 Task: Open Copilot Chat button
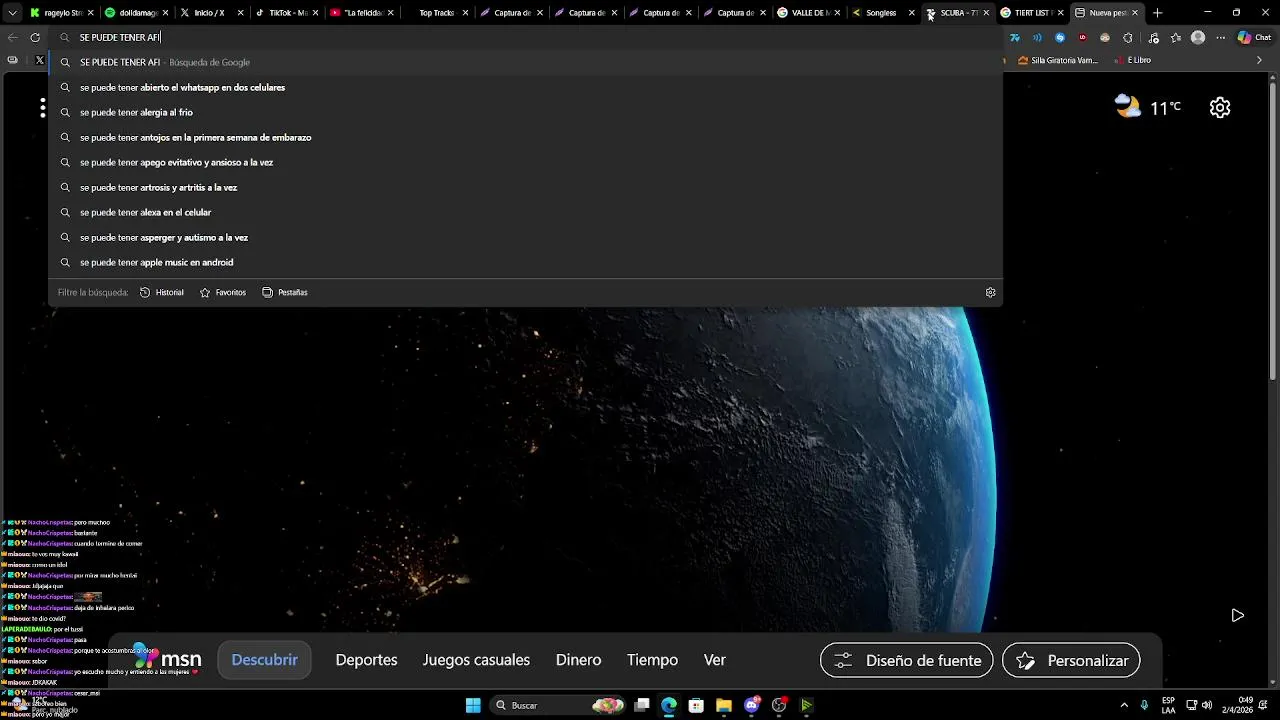click(1254, 38)
